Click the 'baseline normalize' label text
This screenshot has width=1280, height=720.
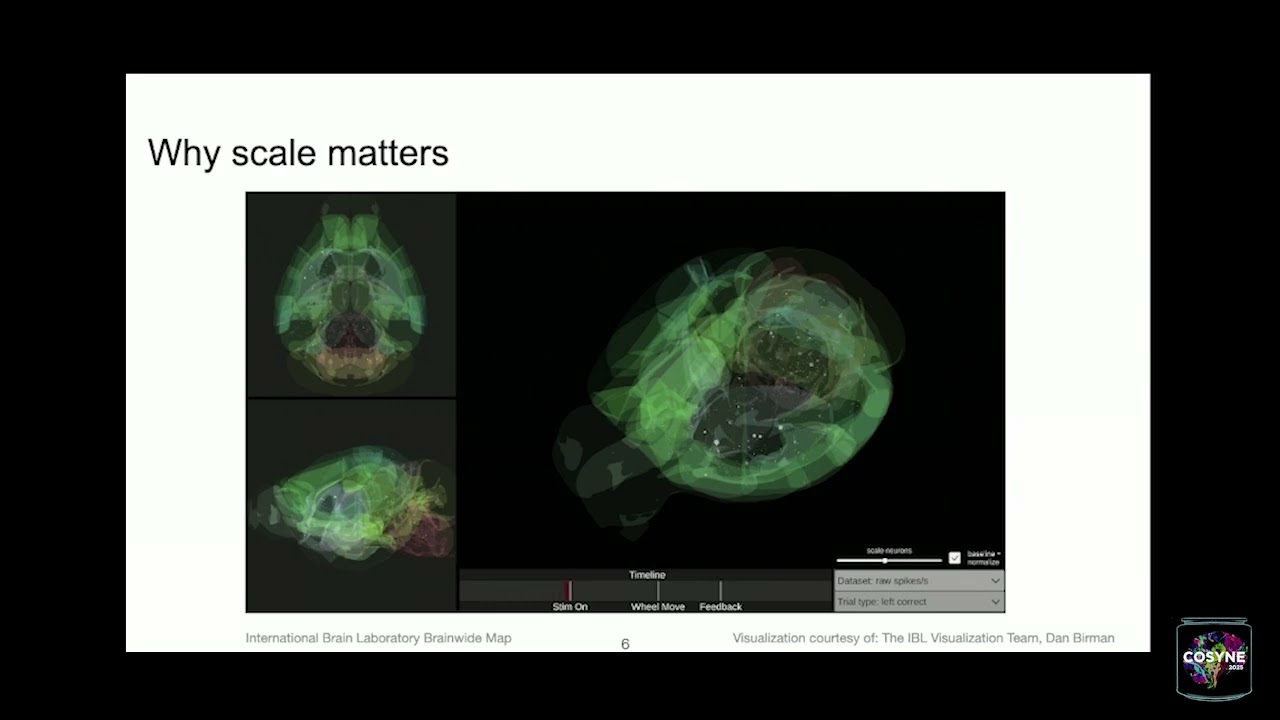[983, 558]
